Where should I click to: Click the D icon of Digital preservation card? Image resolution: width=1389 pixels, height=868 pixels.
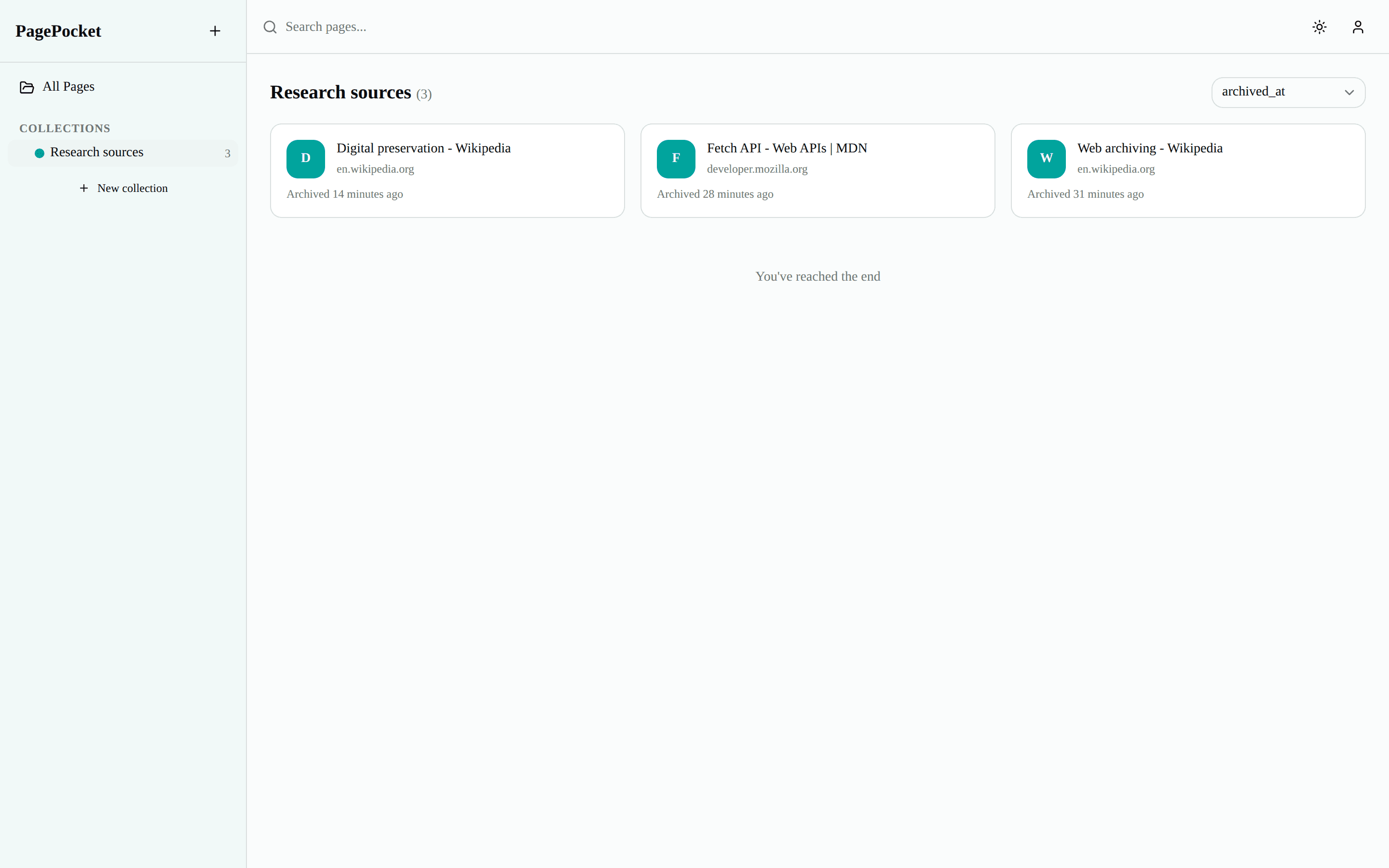tap(305, 159)
